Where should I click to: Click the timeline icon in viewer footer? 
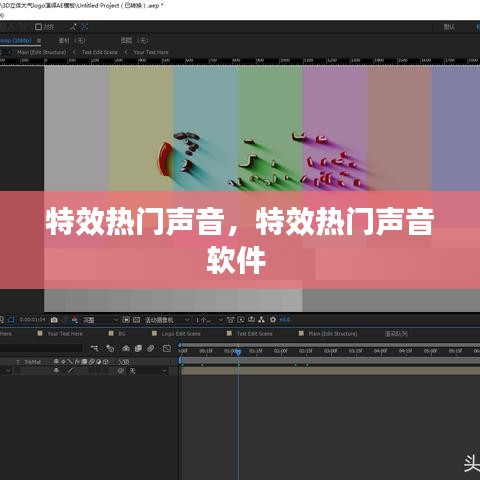[x=251, y=320]
